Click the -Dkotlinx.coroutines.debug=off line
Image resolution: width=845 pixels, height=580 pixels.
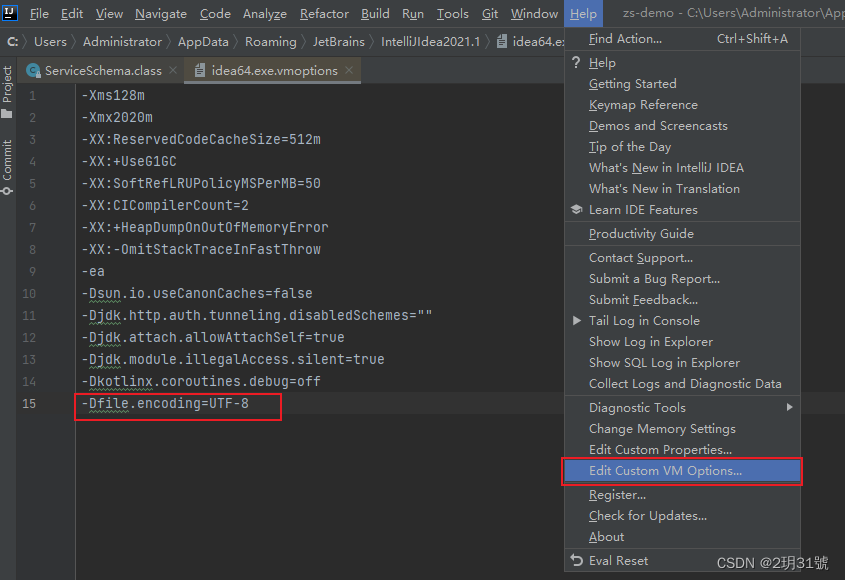pyautogui.click(x=201, y=381)
